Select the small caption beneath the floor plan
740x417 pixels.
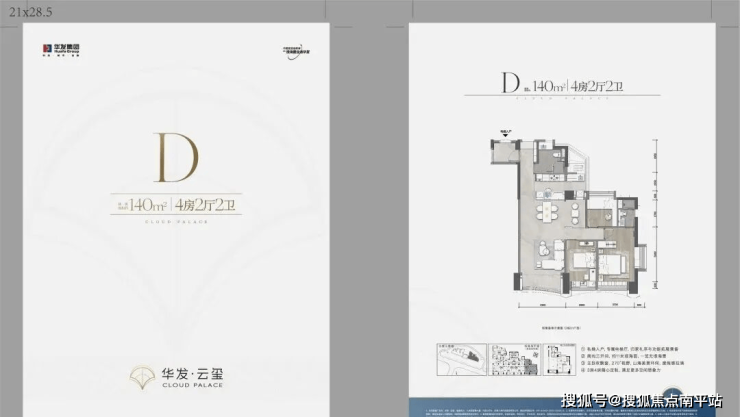561,328
